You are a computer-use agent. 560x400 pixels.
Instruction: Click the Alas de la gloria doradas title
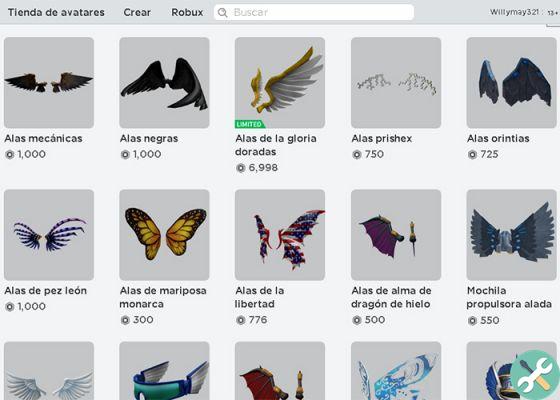(276, 145)
